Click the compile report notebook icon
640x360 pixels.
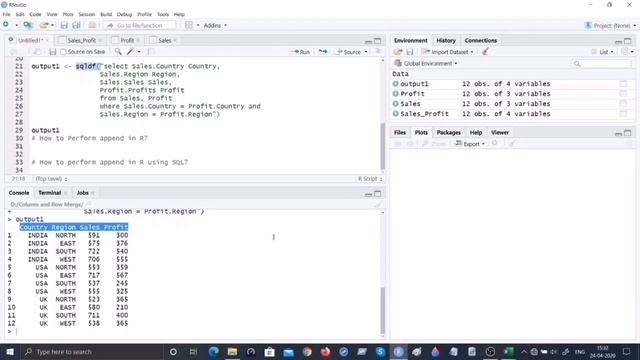pyautogui.click(x=151, y=51)
